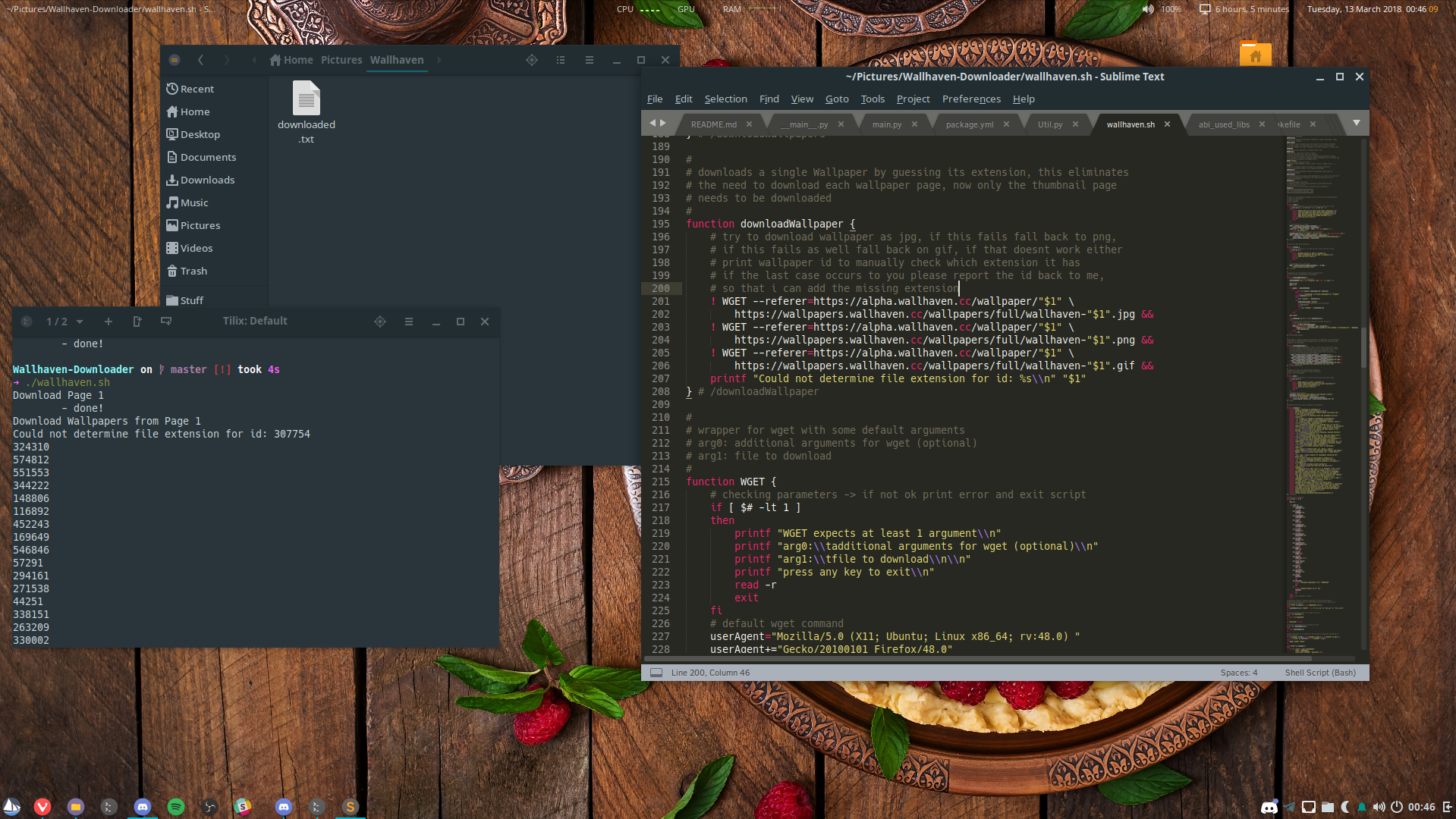This screenshot has height=819, width=1456.
Task: Go to Pictures in the path bar
Action: pos(341,60)
